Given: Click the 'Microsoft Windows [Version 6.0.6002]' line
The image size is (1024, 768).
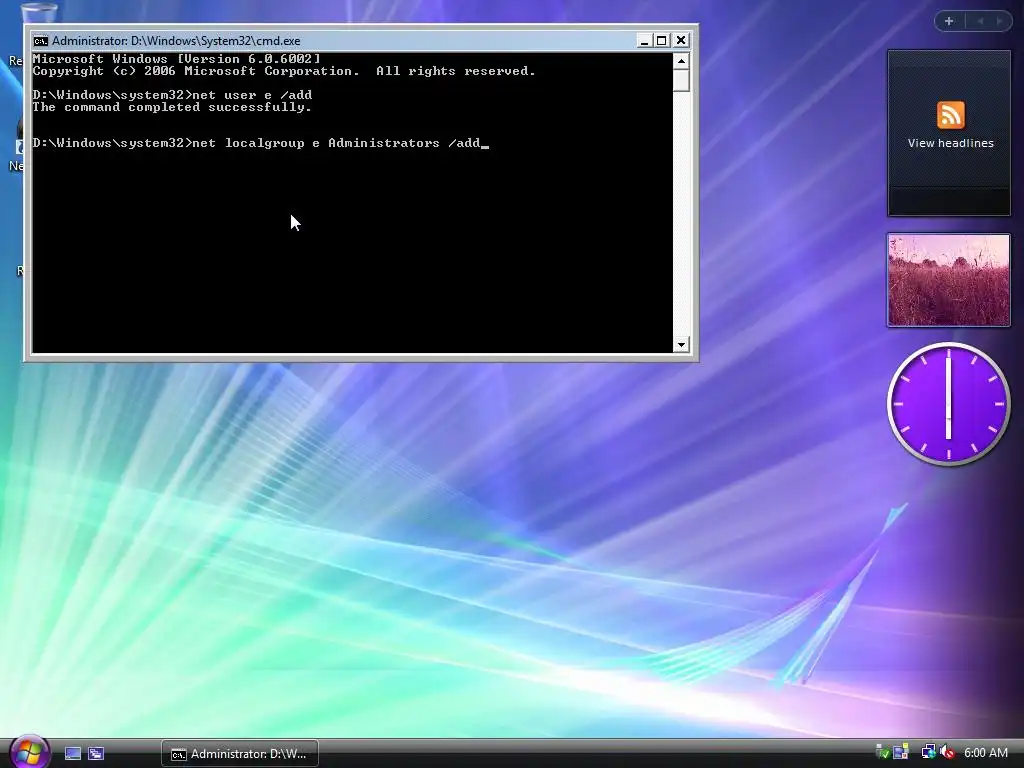Looking at the screenshot, I should tap(176, 59).
